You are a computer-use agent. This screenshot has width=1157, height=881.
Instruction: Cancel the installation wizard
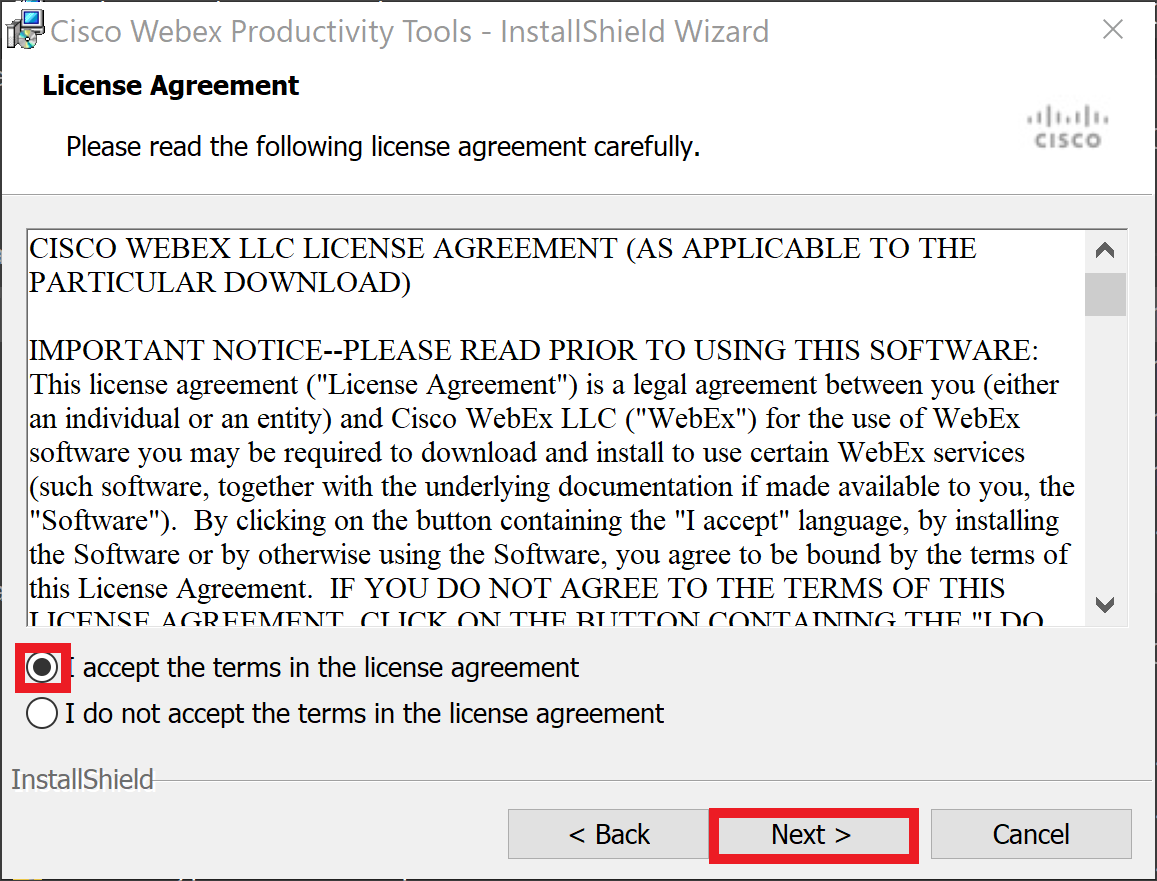click(x=1031, y=835)
